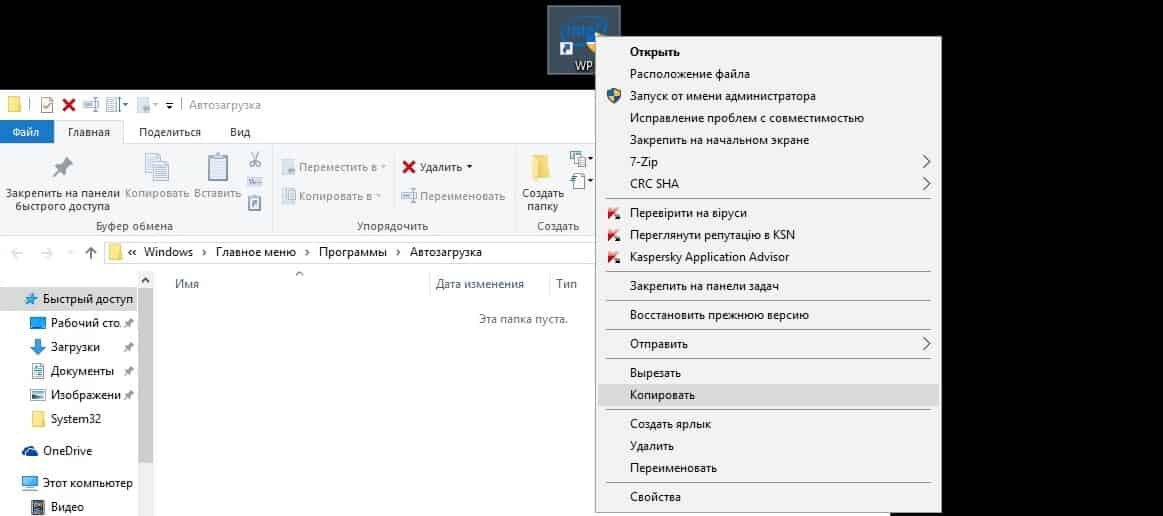
Task: Switch to the Вид ribbon tab
Action: (x=240, y=132)
